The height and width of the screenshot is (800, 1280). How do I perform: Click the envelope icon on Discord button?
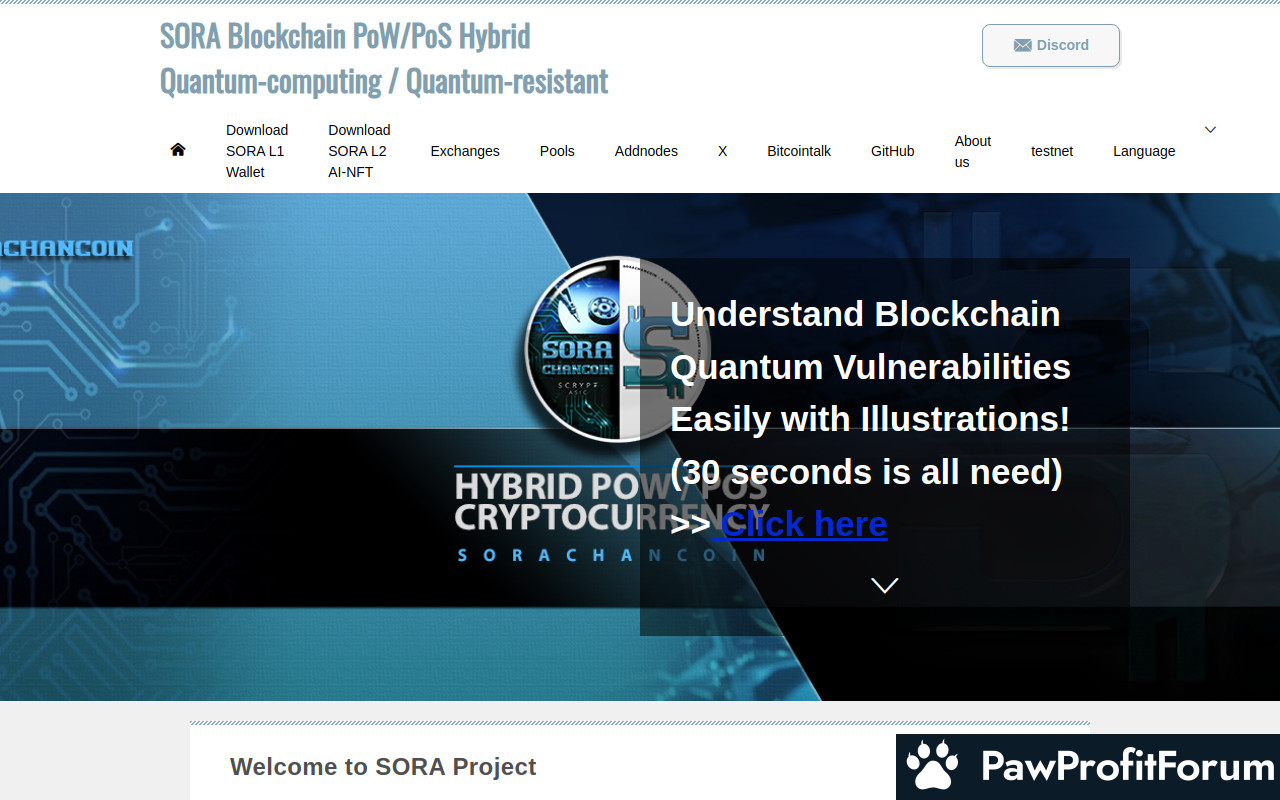(x=1022, y=45)
